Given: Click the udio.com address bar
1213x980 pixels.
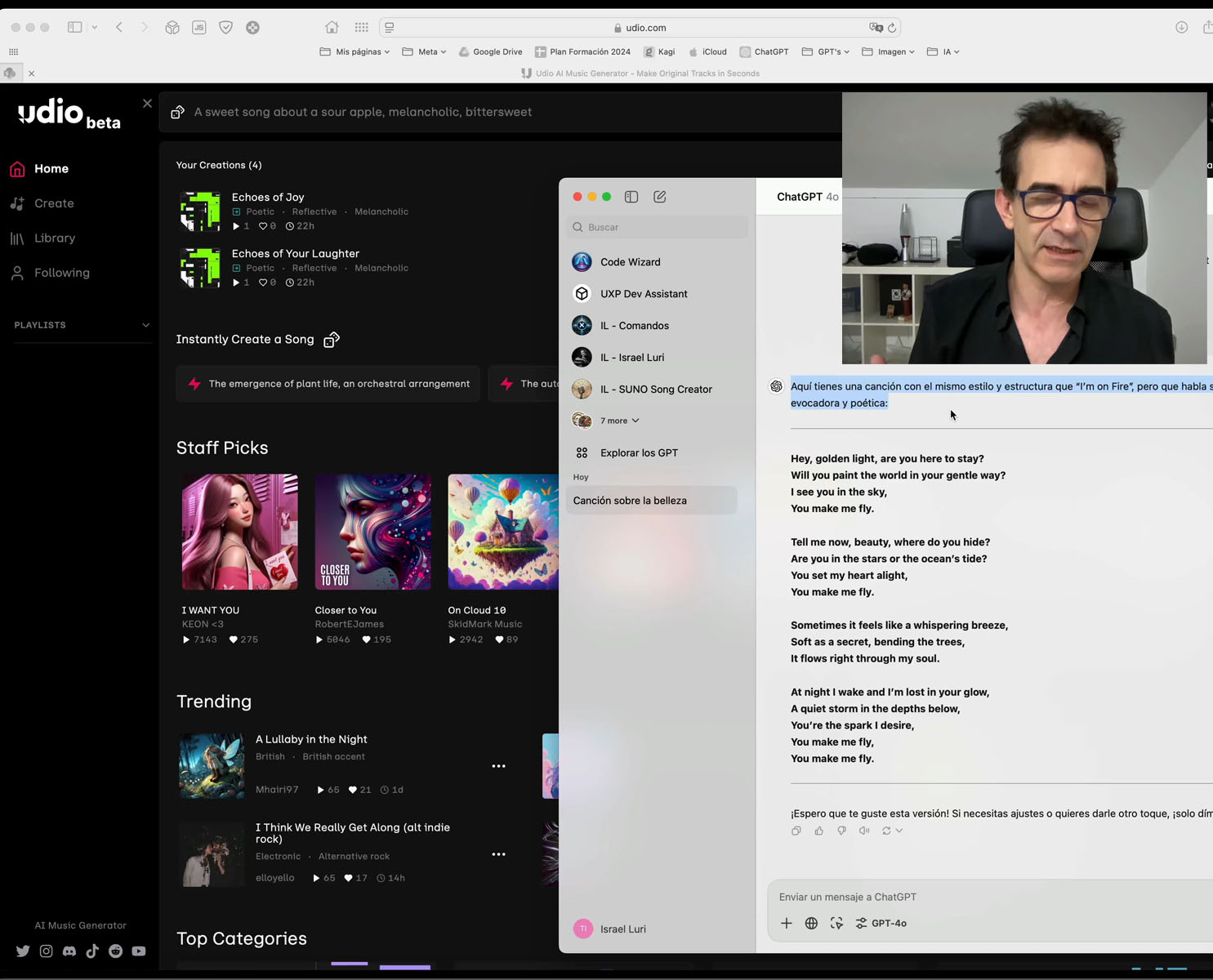Looking at the screenshot, I should click(x=640, y=28).
